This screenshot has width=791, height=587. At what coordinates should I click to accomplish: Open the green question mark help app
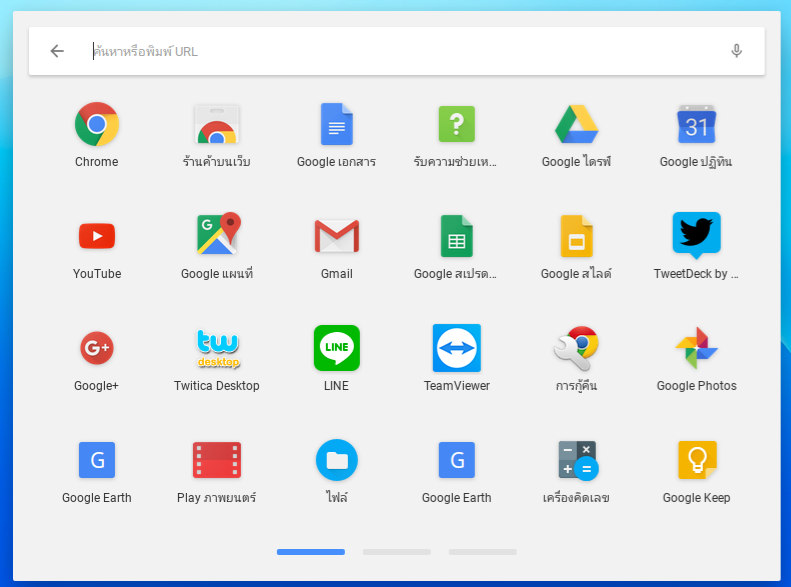coord(457,124)
